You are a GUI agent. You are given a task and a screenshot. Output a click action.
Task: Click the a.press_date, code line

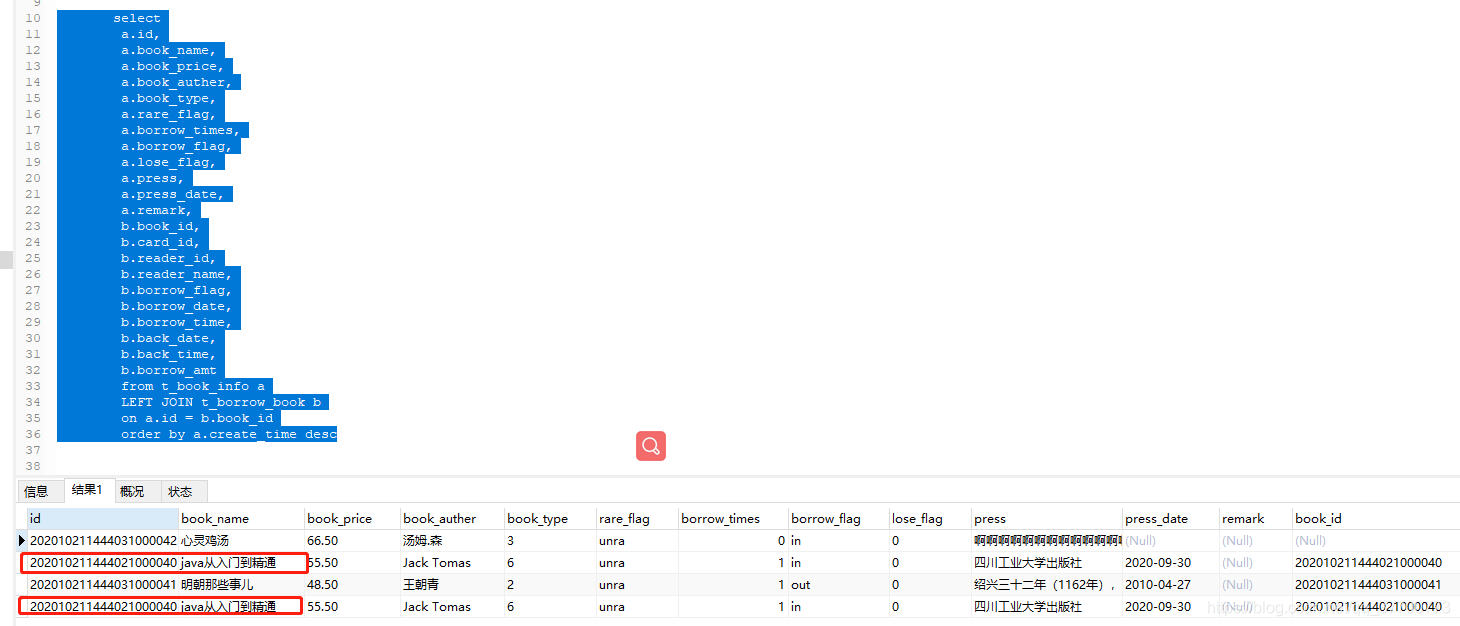[173, 194]
